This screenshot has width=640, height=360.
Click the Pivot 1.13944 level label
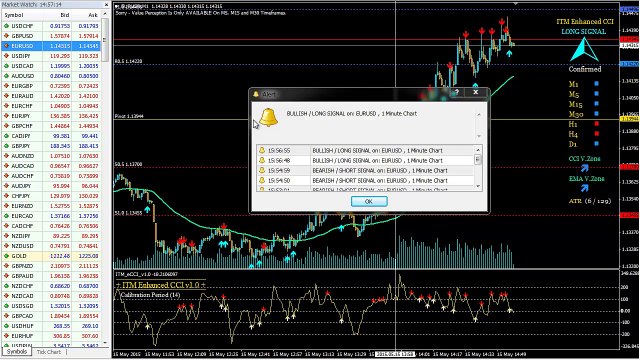129,116
